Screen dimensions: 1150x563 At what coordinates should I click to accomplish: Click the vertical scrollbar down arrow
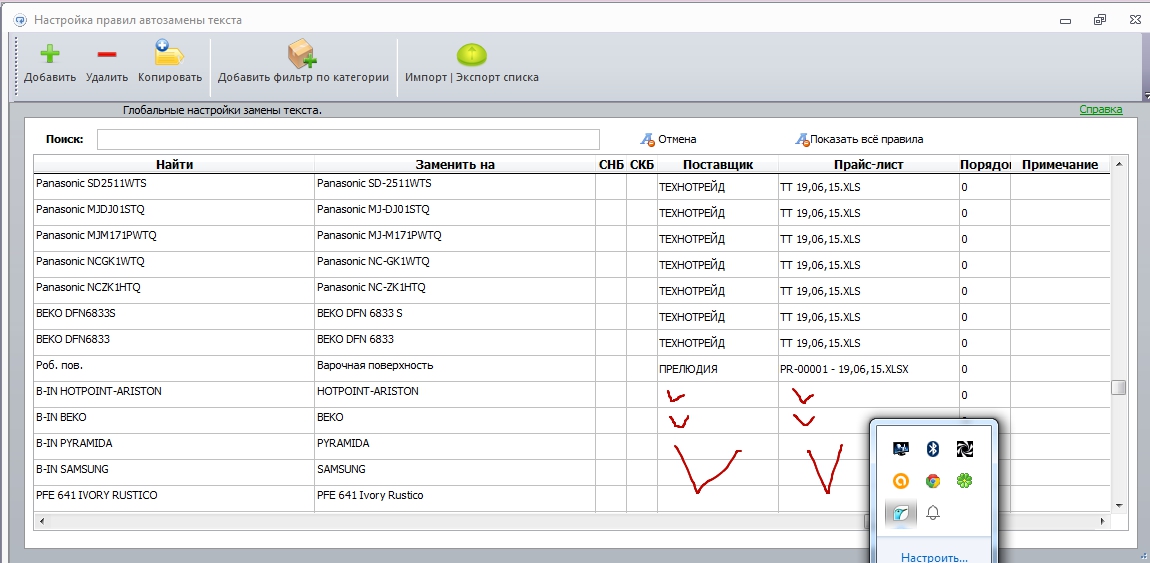(x=1118, y=505)
